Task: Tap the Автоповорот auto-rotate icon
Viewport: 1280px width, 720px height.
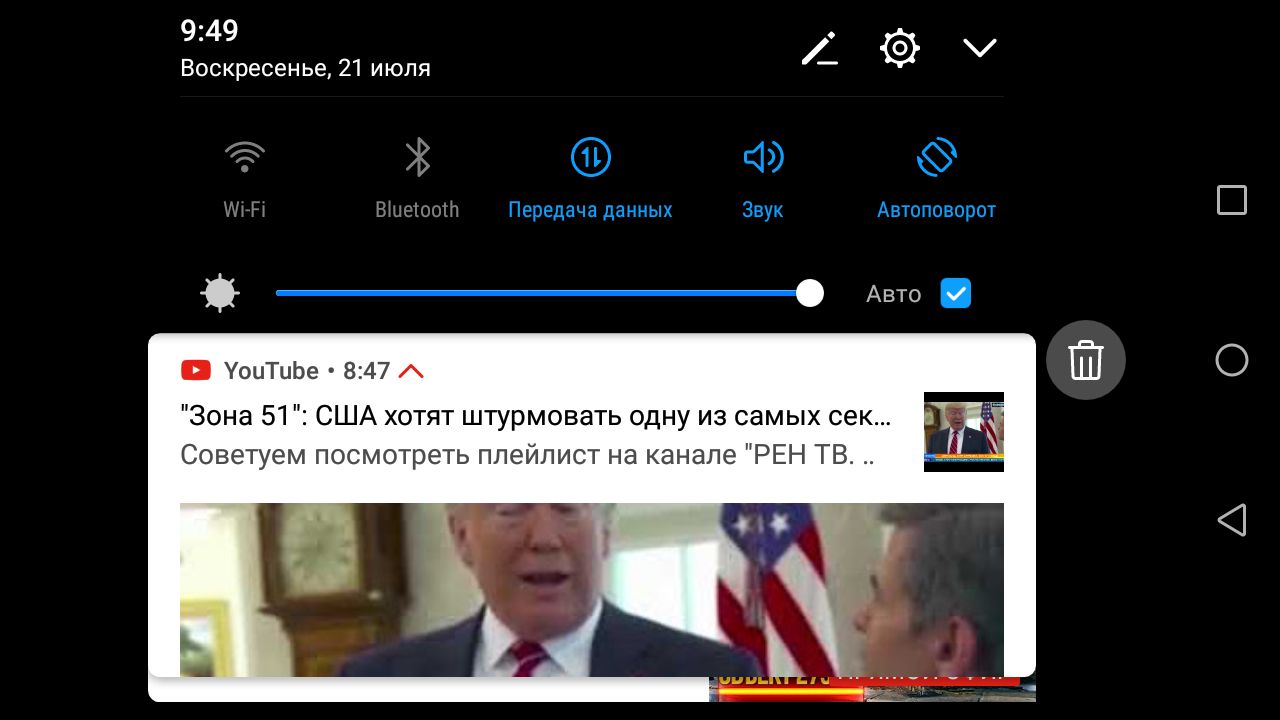Action: [937, 158]
